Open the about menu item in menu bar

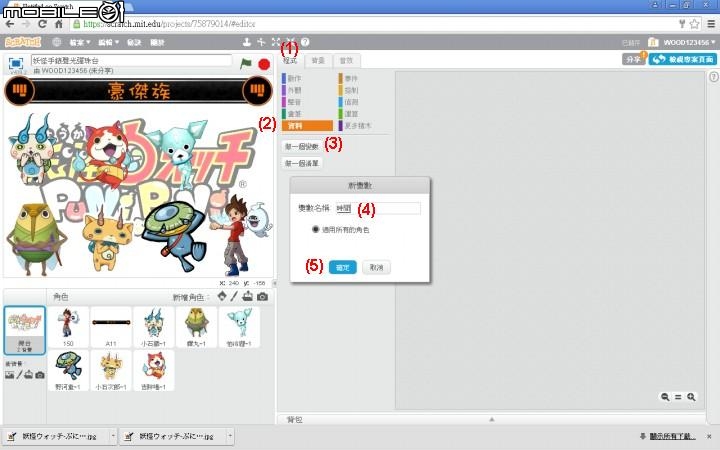158,43
